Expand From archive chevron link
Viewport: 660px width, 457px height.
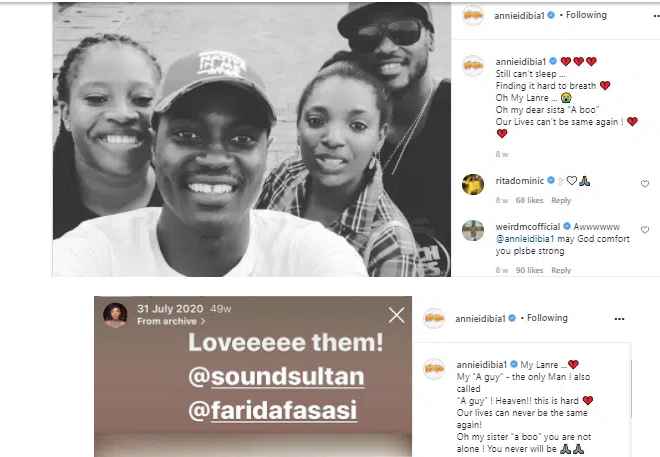click(x=171, y=321)
